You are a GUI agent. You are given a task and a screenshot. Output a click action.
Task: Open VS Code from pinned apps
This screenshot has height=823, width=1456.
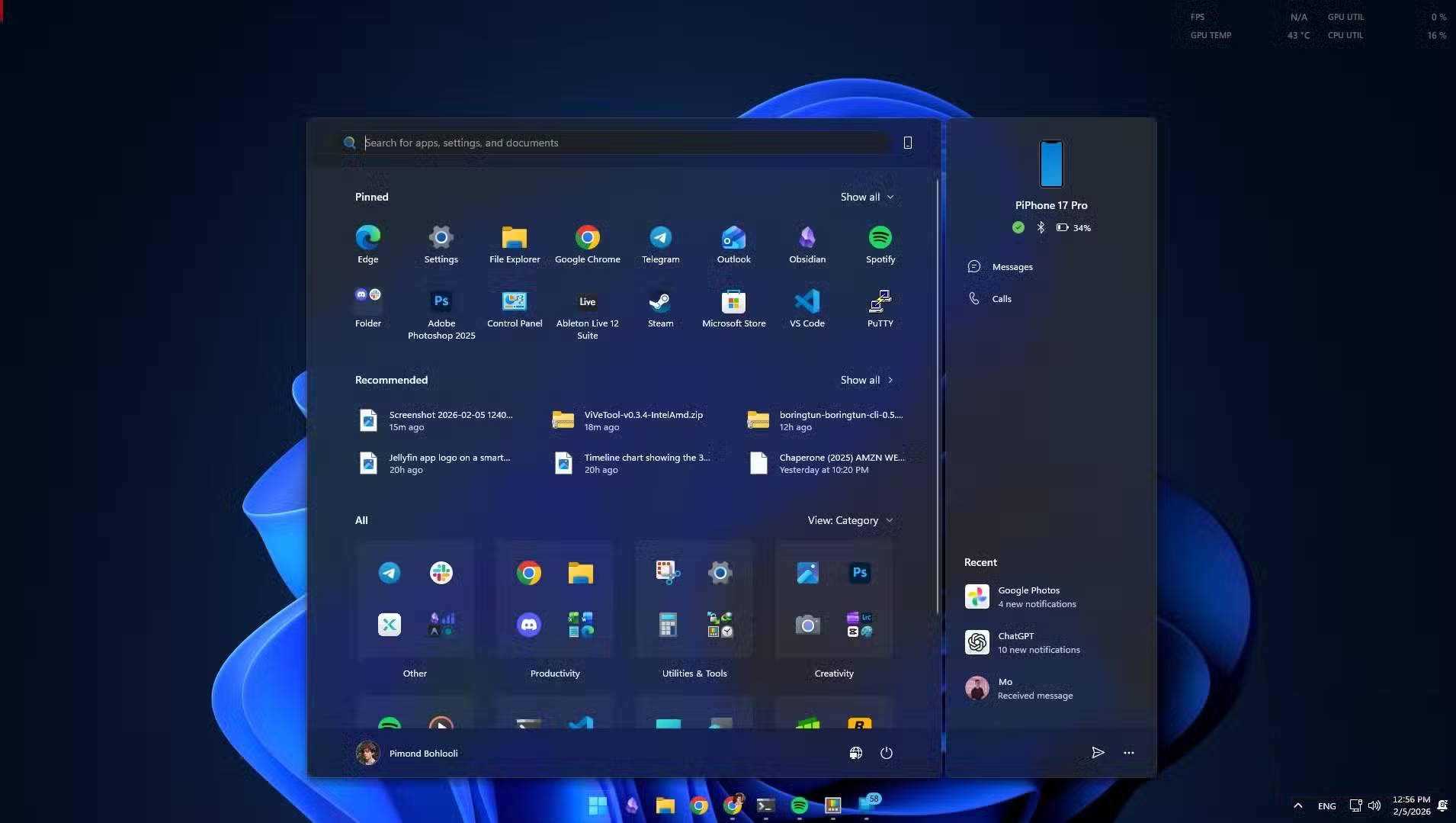tap(807, 309)
